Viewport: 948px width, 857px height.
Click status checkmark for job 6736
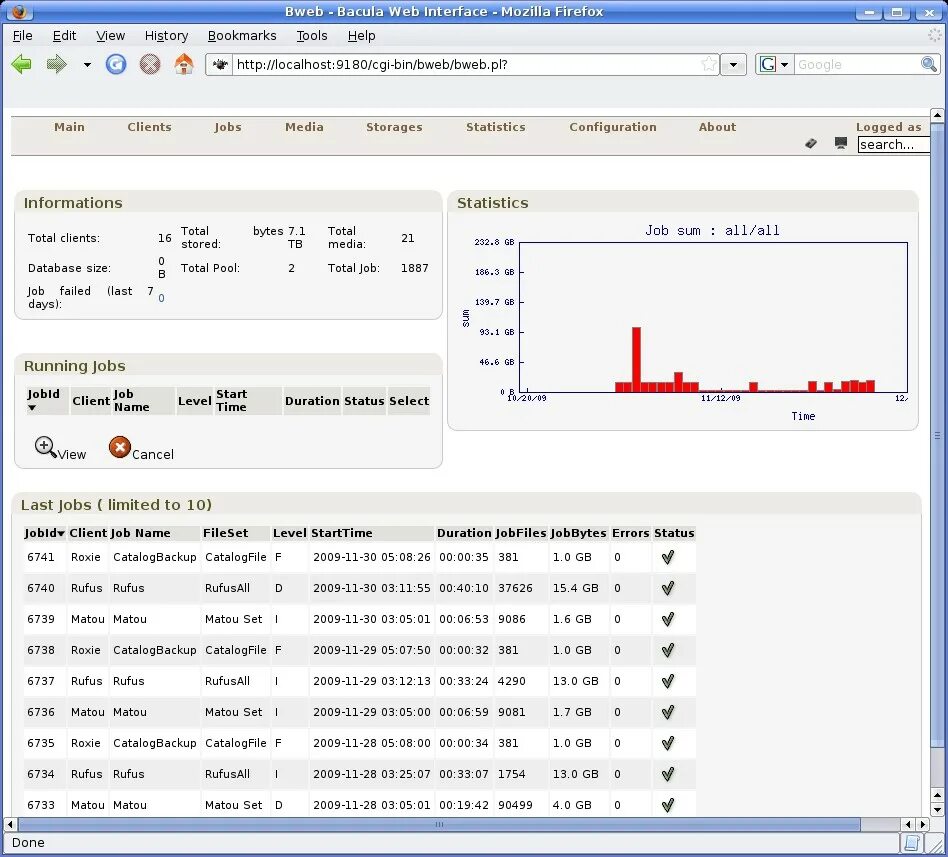tap(667, 712)
